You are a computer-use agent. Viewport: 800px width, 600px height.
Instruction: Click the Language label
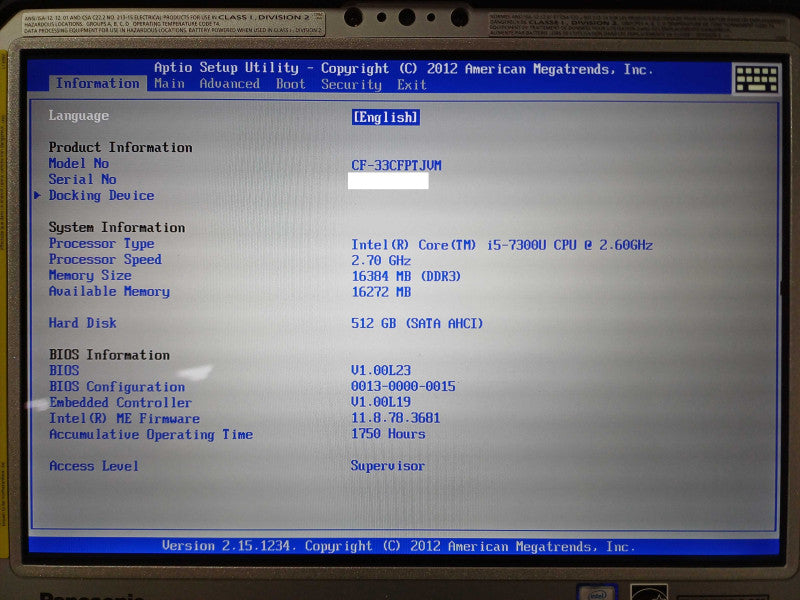[x=79, y=116]
